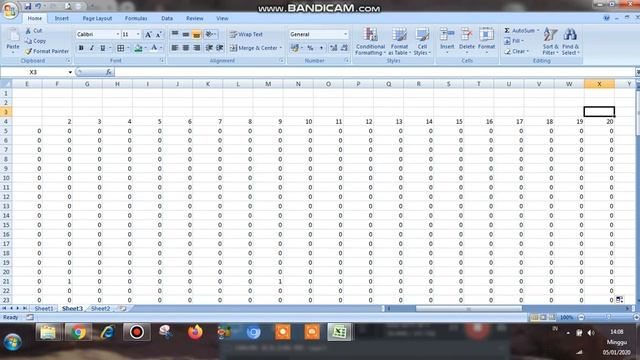Click the Name Box showing X3
The image size is (640, 360).
(x=33, y=72)
